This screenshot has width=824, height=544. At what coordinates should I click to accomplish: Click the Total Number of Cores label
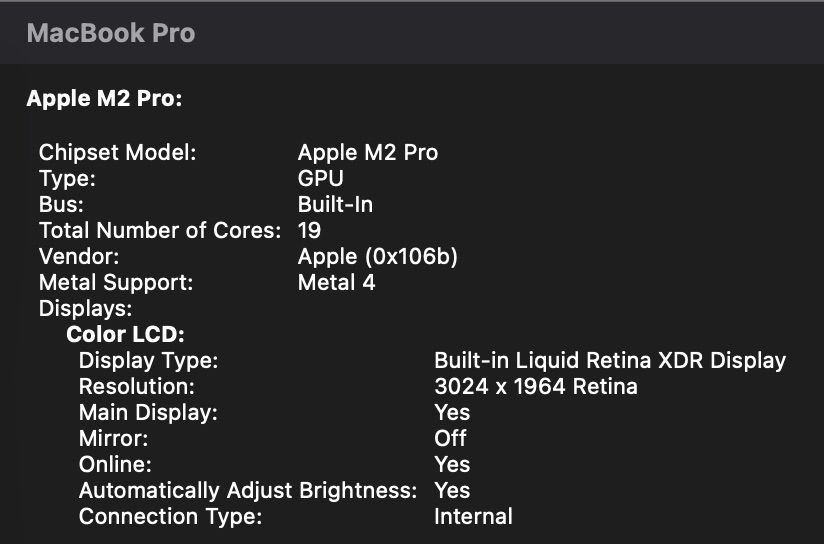(x=160, y=230)
